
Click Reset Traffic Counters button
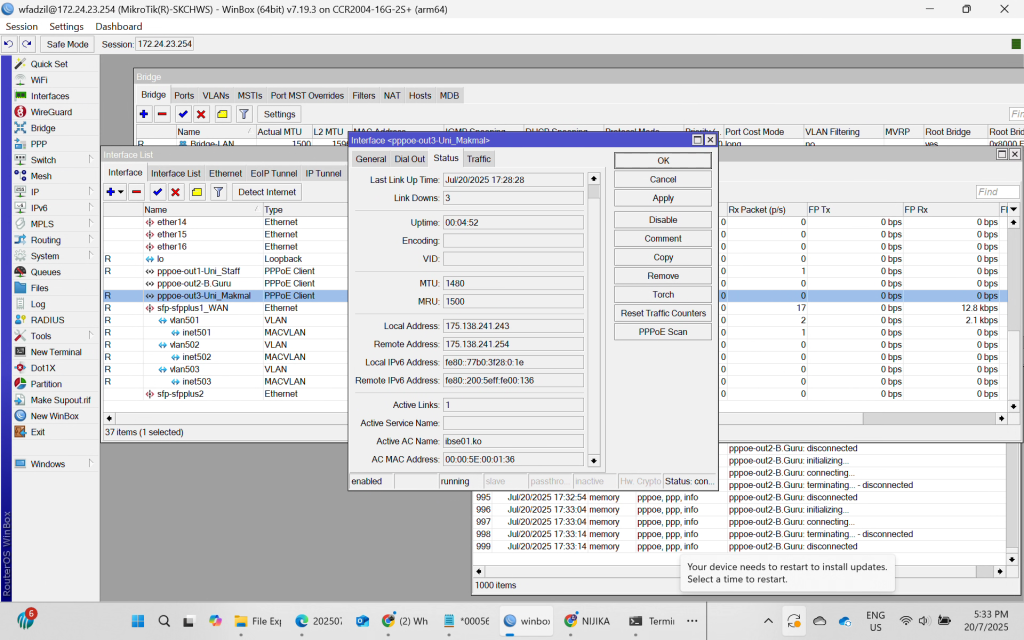pyautogui.click(x=663, y=313)
